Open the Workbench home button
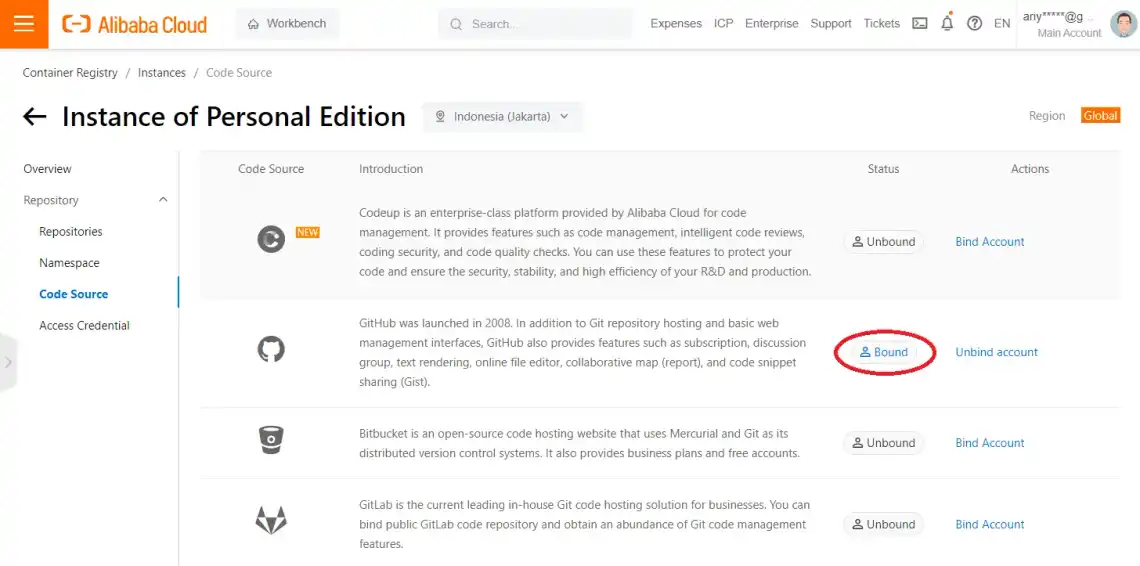Image resolution: width=1140 pixels, height=566 pixels. pos(287,24)
